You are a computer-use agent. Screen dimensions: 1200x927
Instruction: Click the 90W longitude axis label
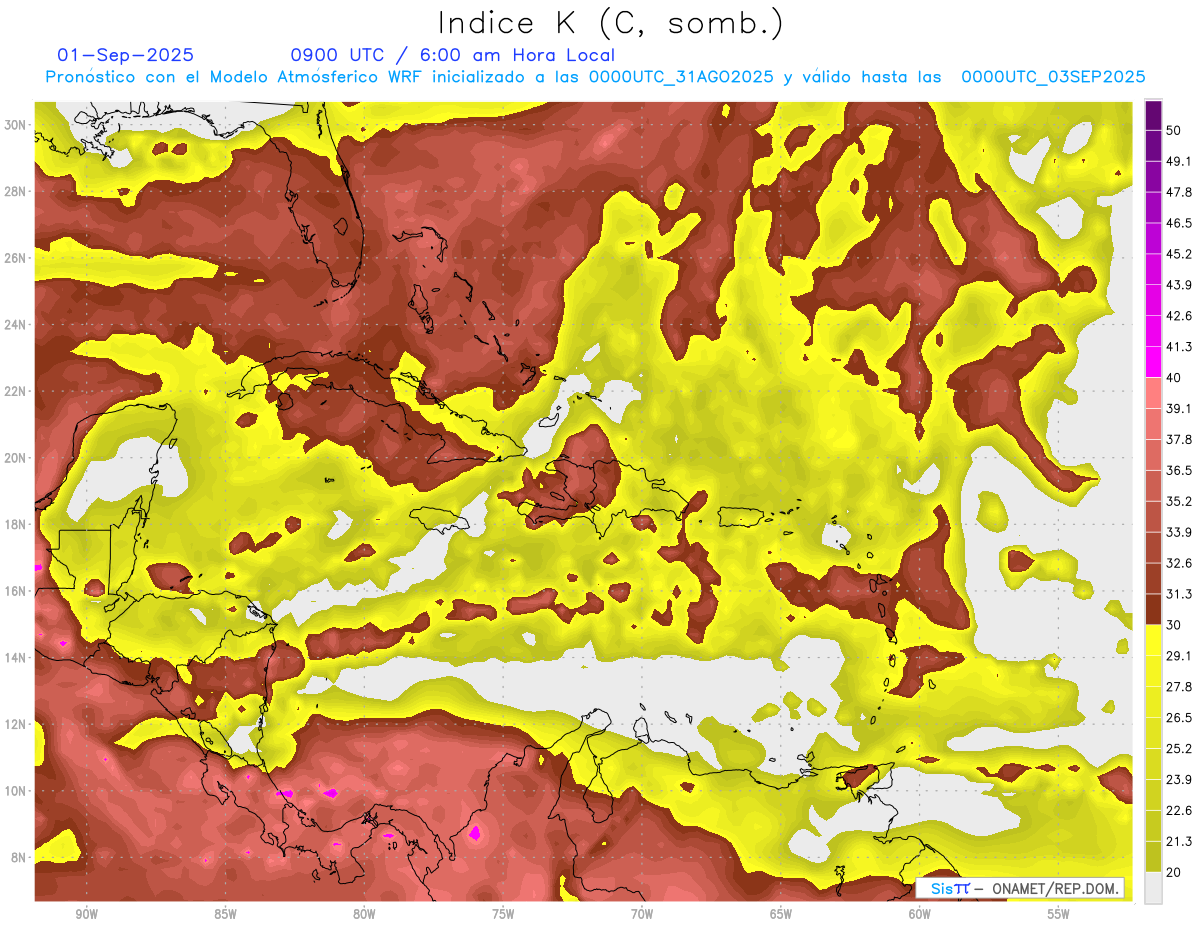(86, 914)
